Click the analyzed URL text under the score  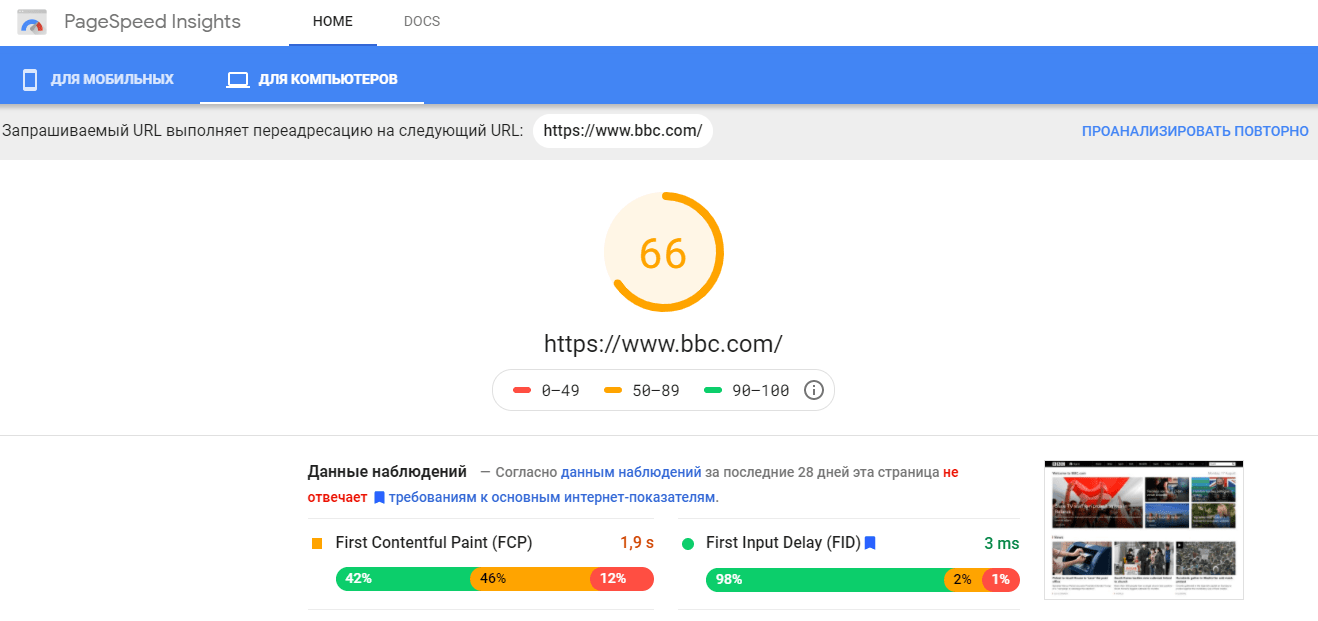tap(663, 344)
